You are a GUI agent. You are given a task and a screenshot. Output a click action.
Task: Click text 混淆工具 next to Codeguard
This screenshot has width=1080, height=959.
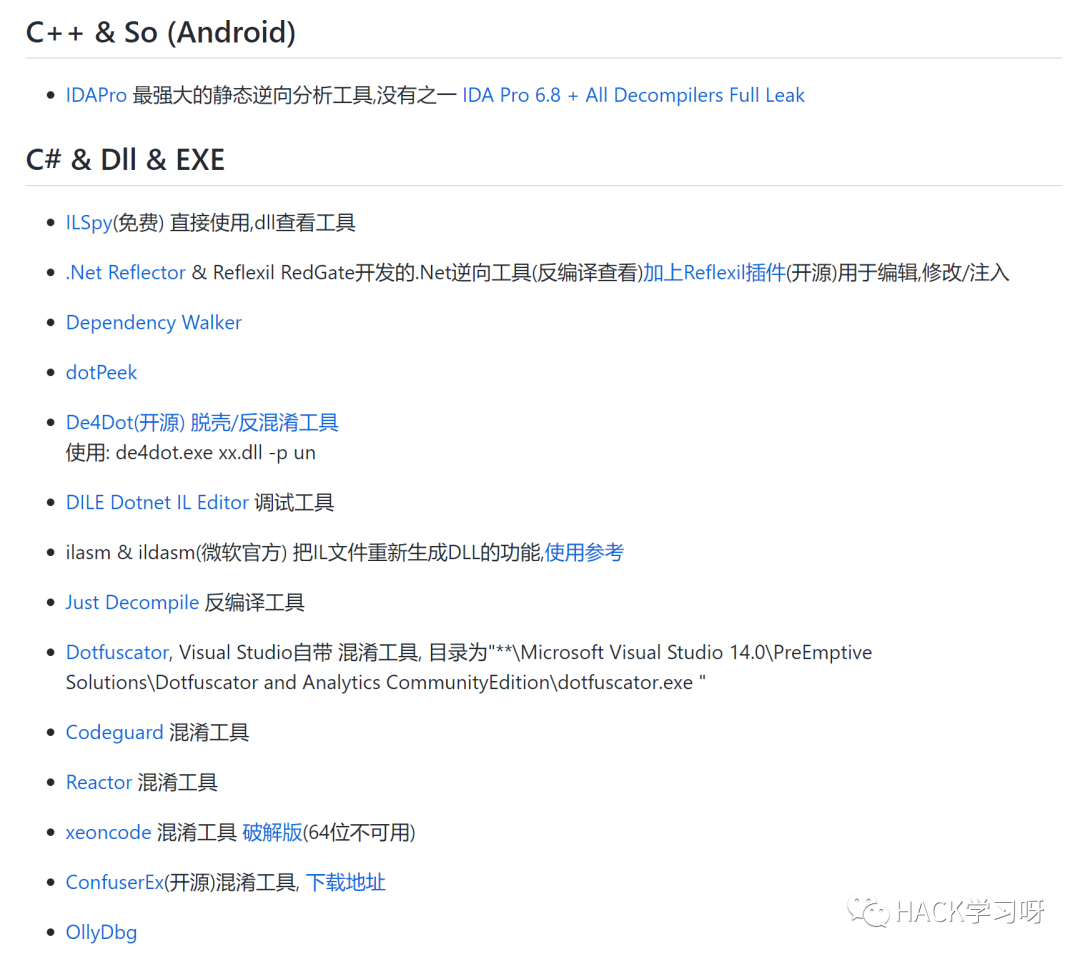click(x=209, y=732)
